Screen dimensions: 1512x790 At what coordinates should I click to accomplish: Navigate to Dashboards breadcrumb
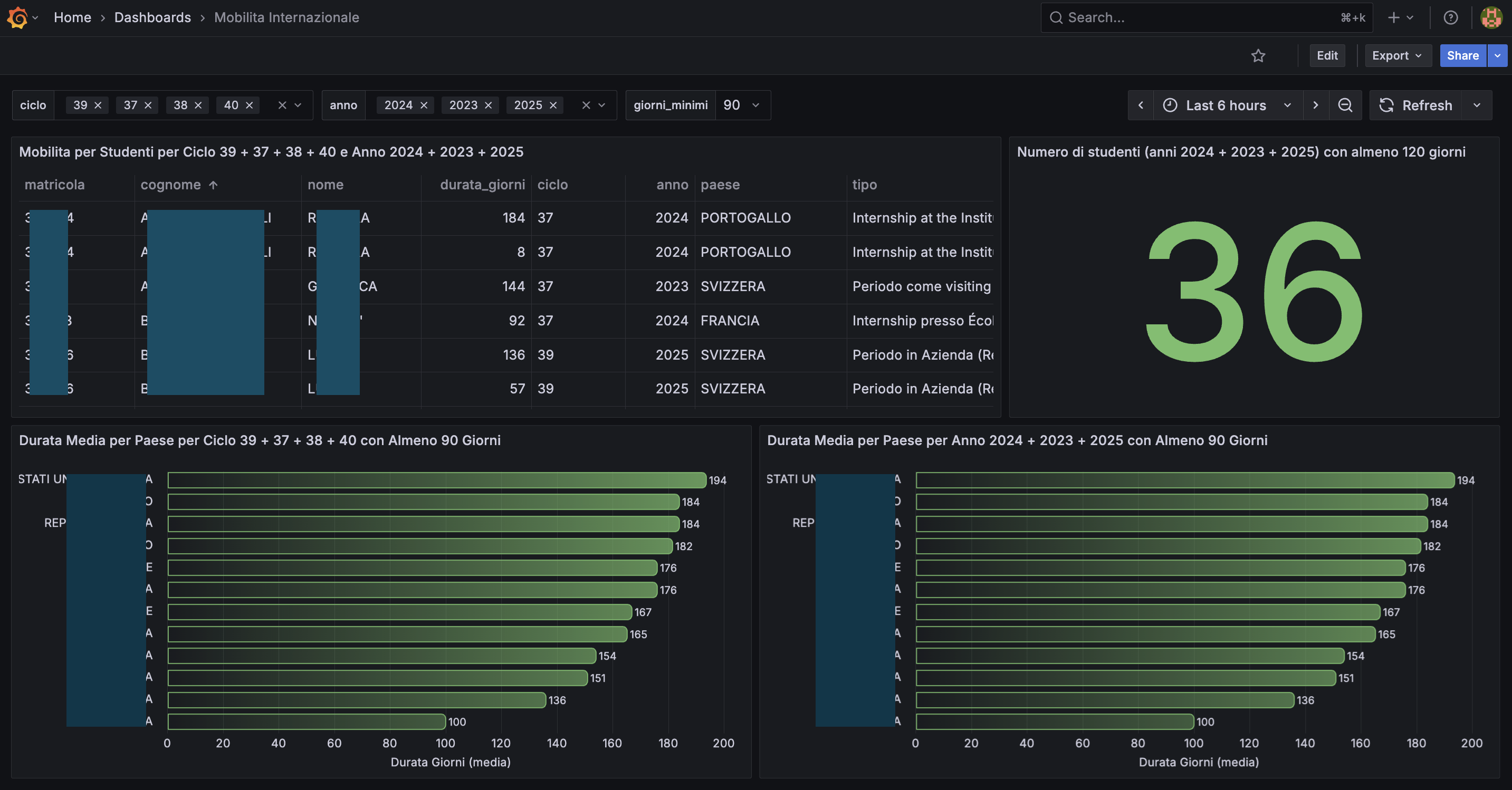tap(152, 17)
